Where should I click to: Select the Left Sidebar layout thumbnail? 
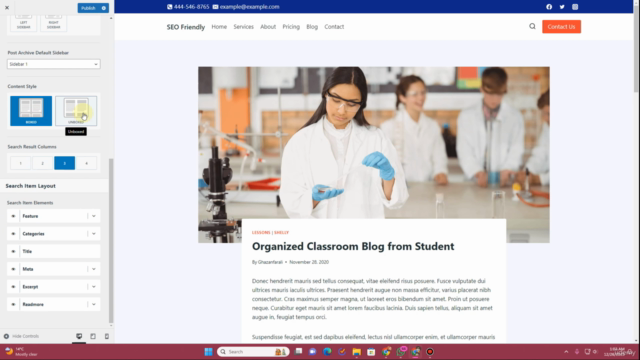[23, 23]
